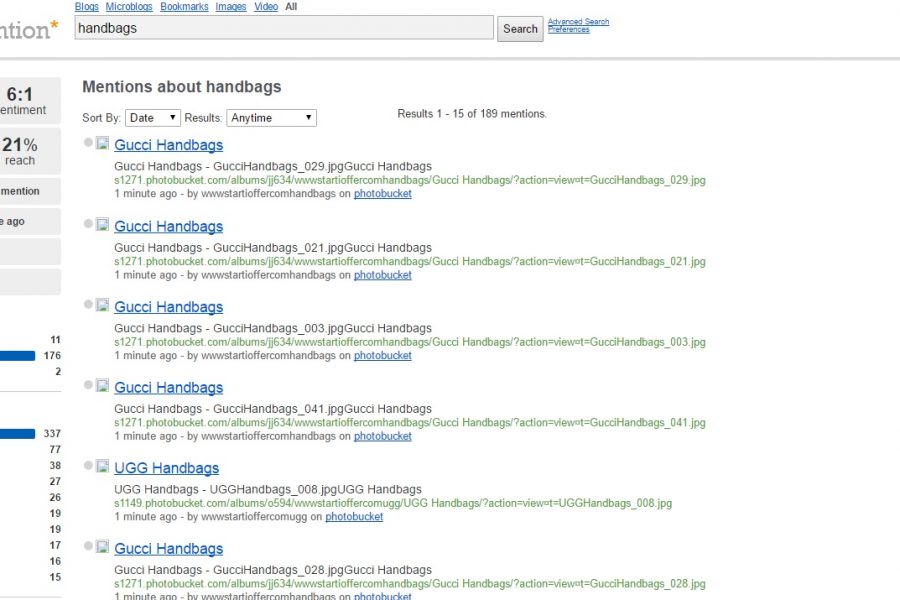Open the Advanced Search link
Viewport: 900px width, 600px height.
[x=578, y=21]
